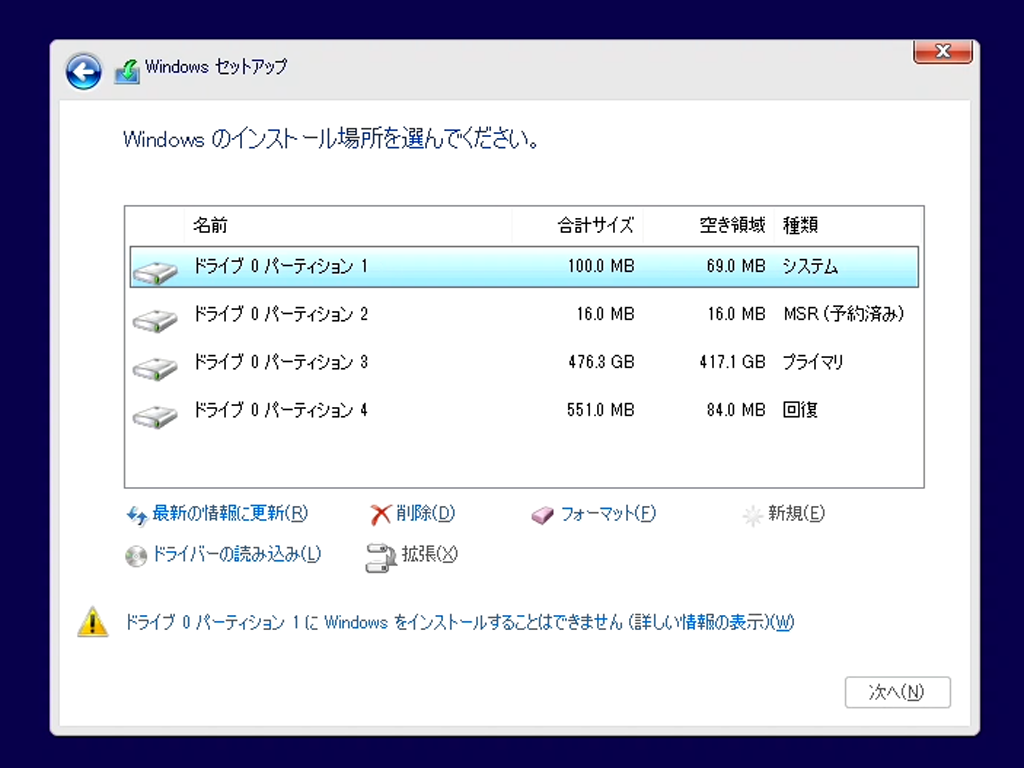Click the 417.1 GB free space cell
The image size is (1024, 768).
pyautogui.click(x=732, y=362)
